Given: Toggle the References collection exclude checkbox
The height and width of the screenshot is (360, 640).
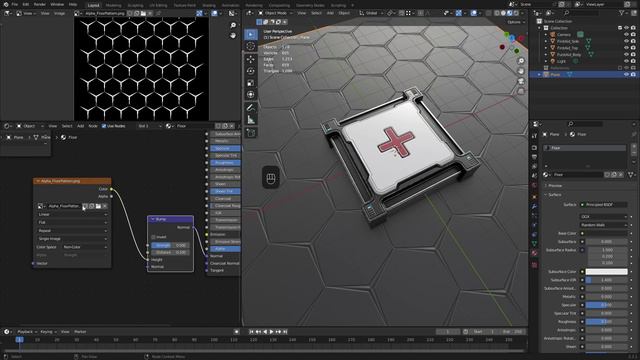Looking at the screenshot, I should coord(620,68).
